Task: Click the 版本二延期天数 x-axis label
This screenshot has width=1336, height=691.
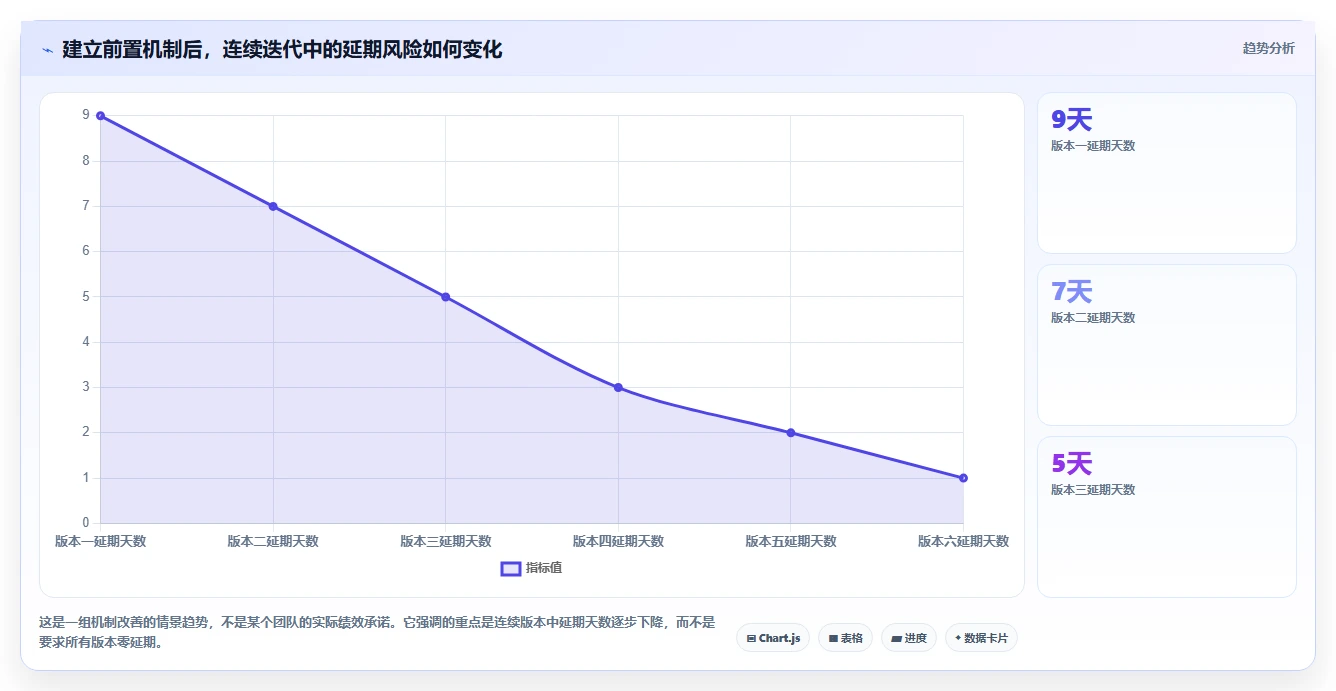Action: (273, 541)
